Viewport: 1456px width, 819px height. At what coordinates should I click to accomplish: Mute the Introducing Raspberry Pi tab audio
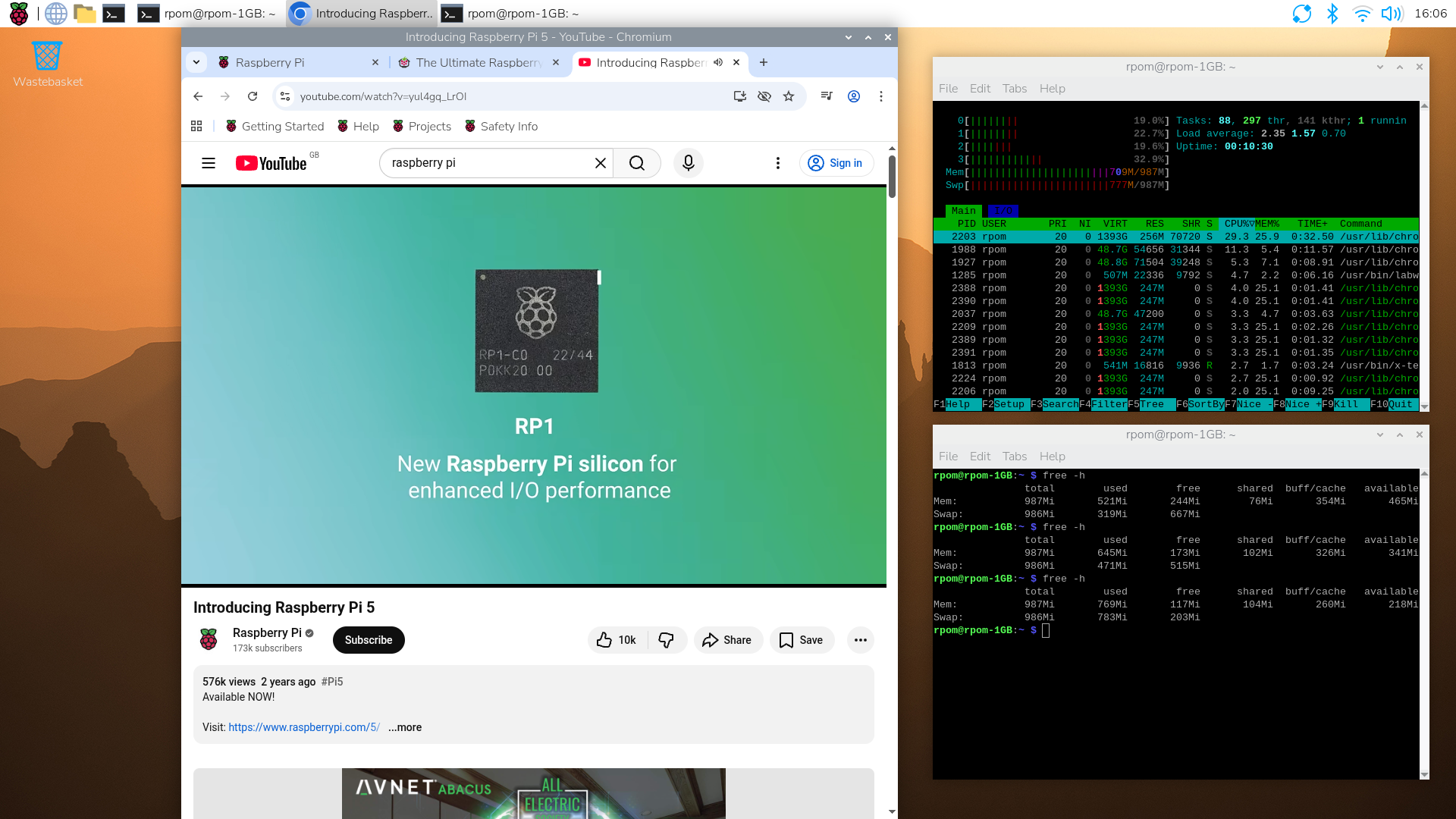[717, 63]
